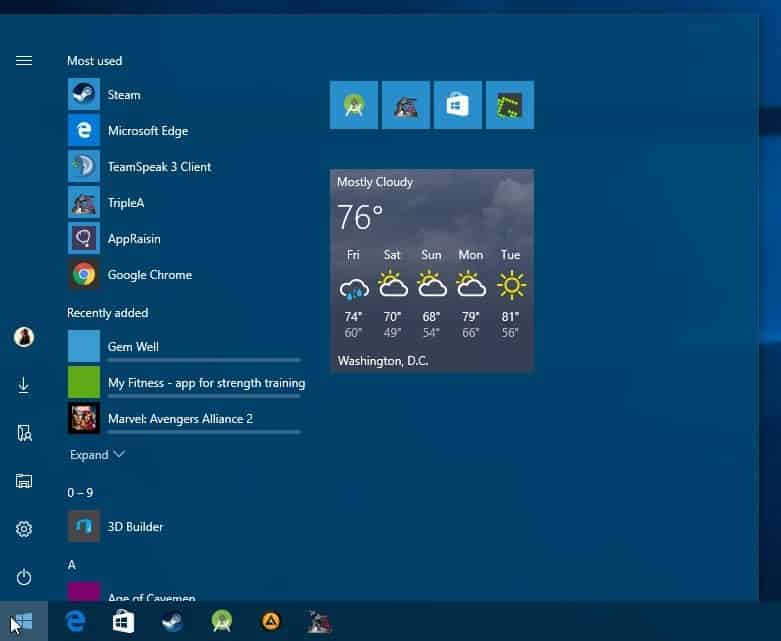Click the My Fitness app label

tap(207, 383)
